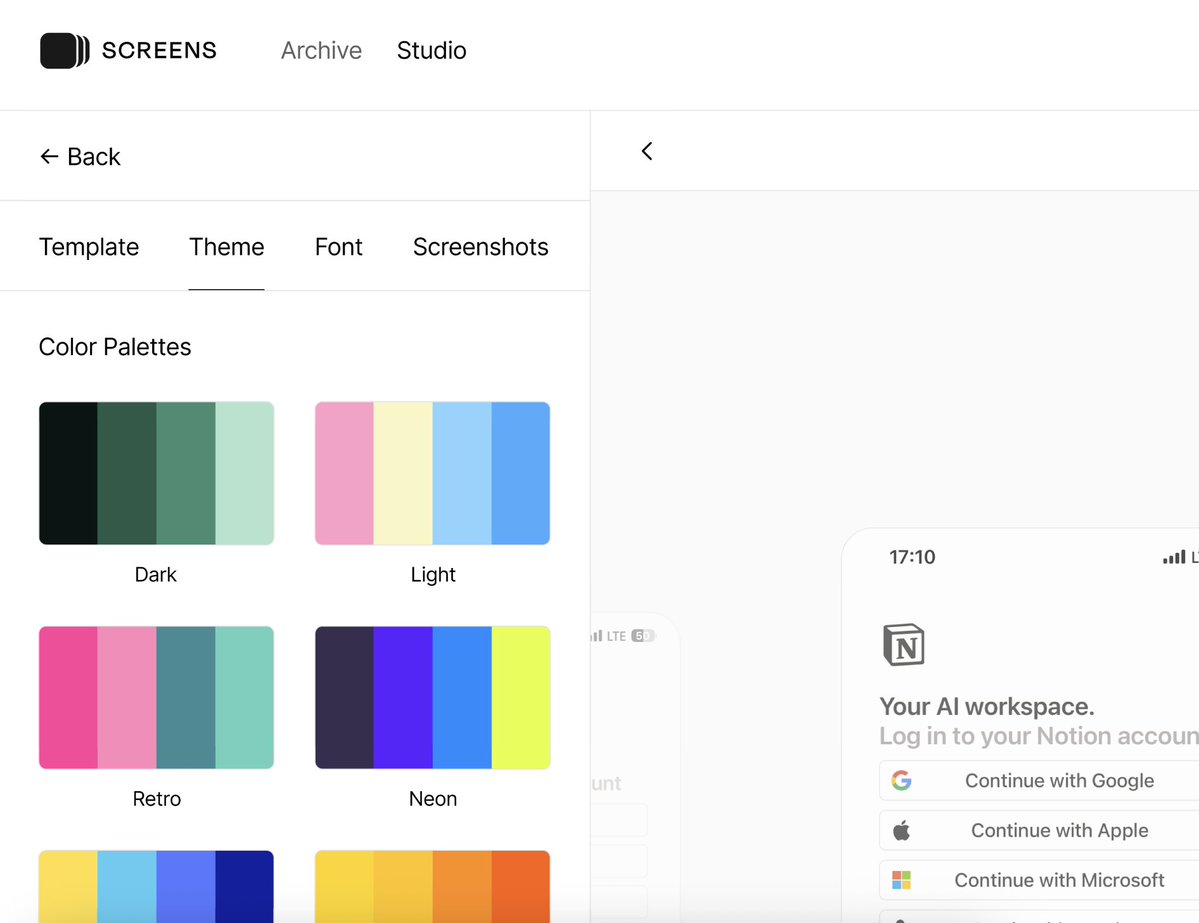Screen dimensions: 1199x923
Task: Click the 17:10 time in phone preview
Action: coord(912,557)
